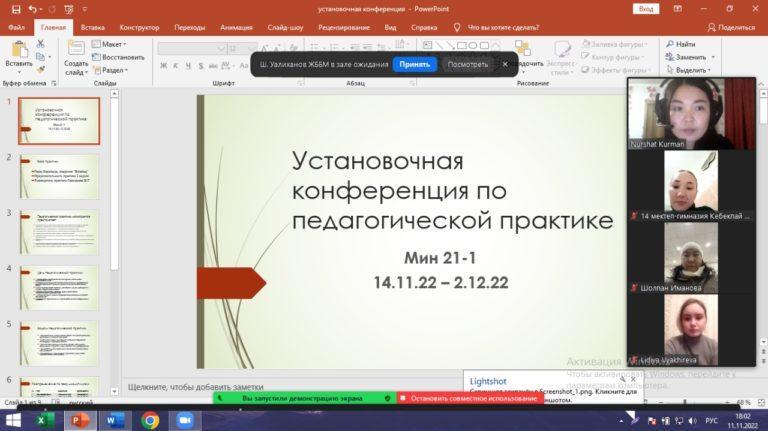Switch to the Конструктор tab

(x=139, y=27)
